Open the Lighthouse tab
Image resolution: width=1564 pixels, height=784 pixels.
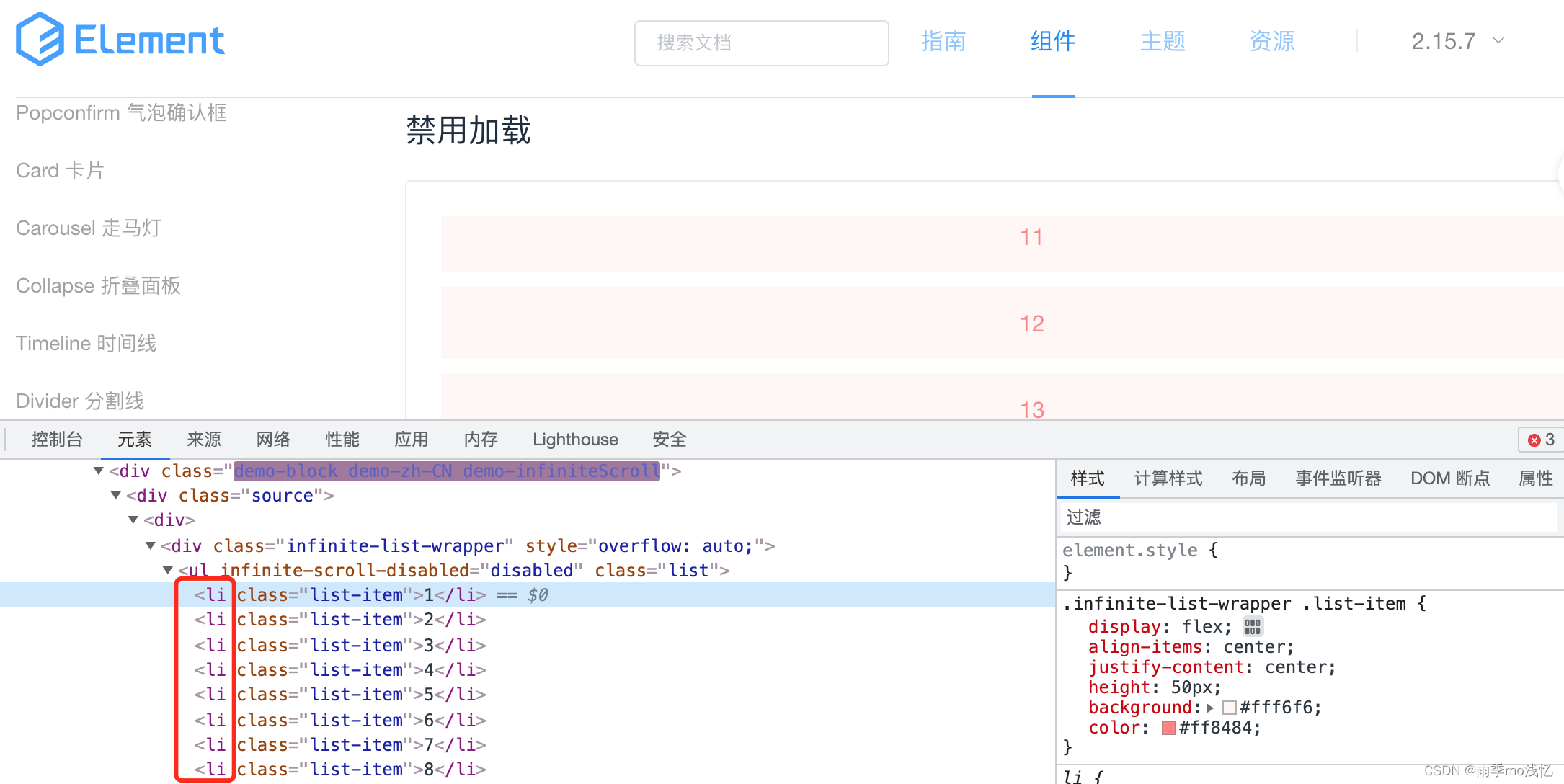click(x=575, y=440)
